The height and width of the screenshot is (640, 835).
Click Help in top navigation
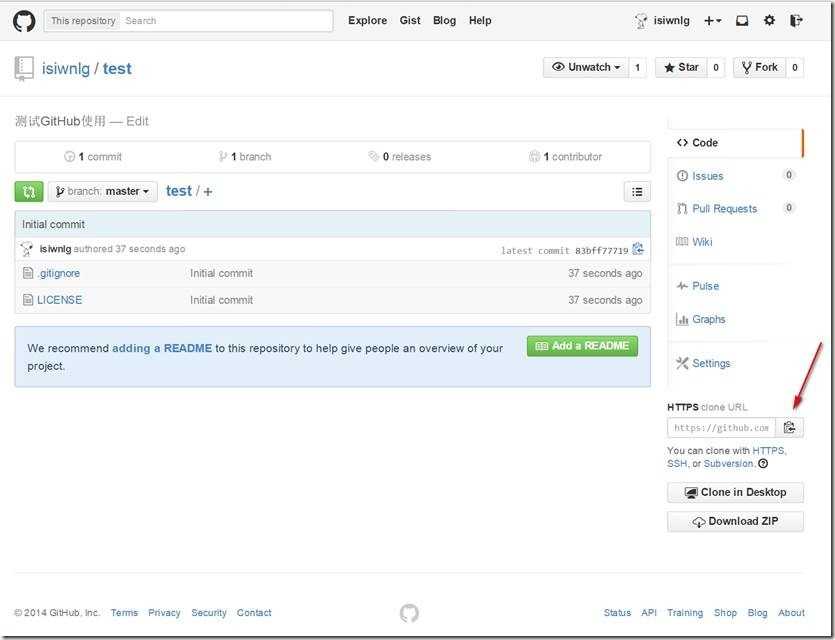480,21
